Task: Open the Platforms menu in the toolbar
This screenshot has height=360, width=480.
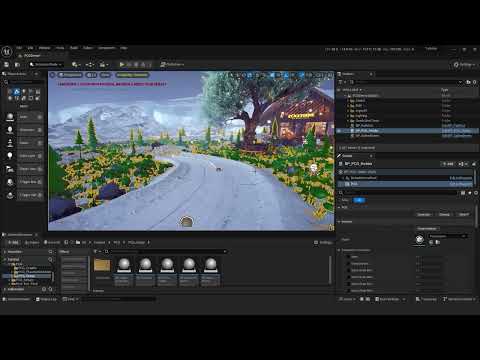Action: [172, 64]
